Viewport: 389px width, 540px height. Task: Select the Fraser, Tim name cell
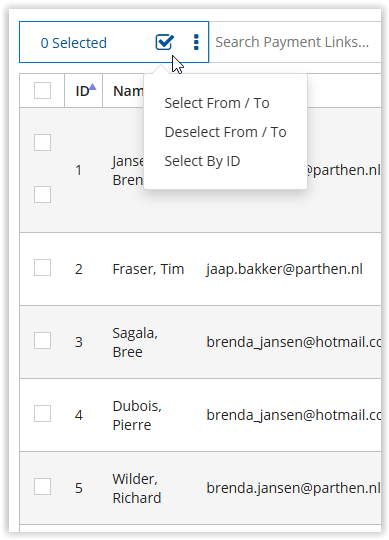click(148, 269)
